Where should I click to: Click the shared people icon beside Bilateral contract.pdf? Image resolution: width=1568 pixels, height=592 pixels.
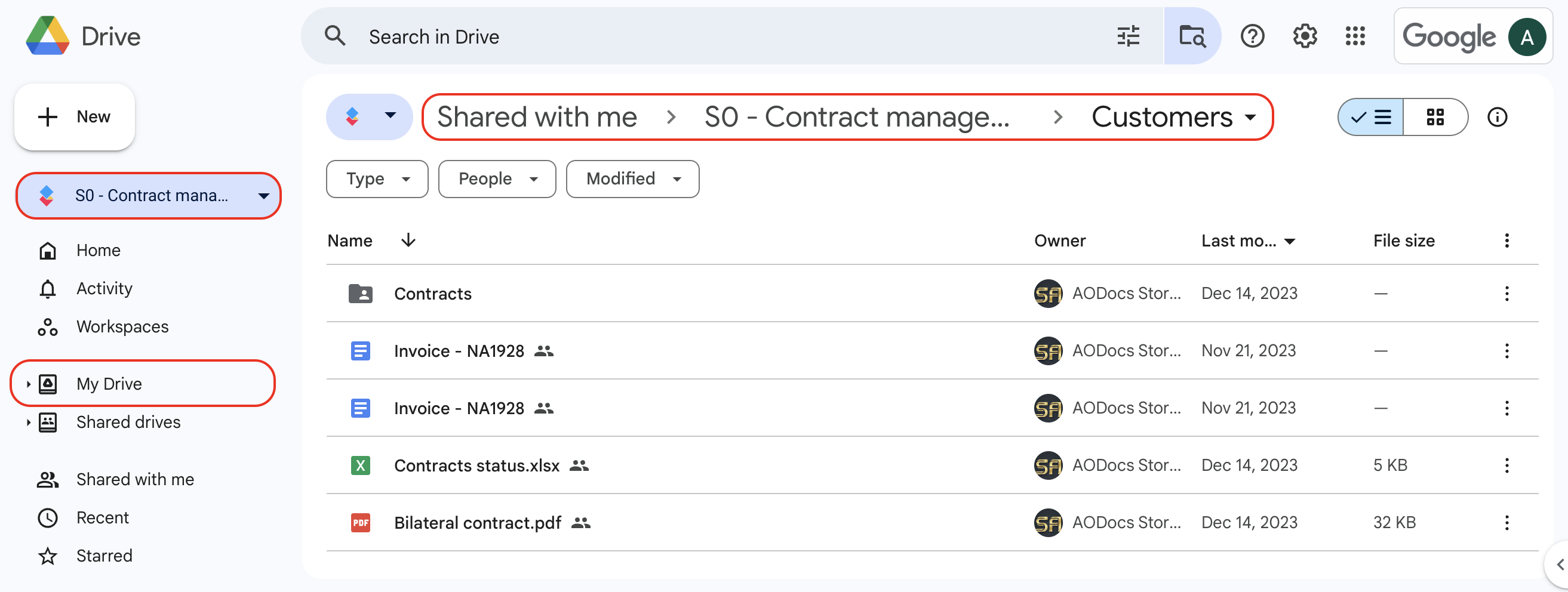[581, 523]
